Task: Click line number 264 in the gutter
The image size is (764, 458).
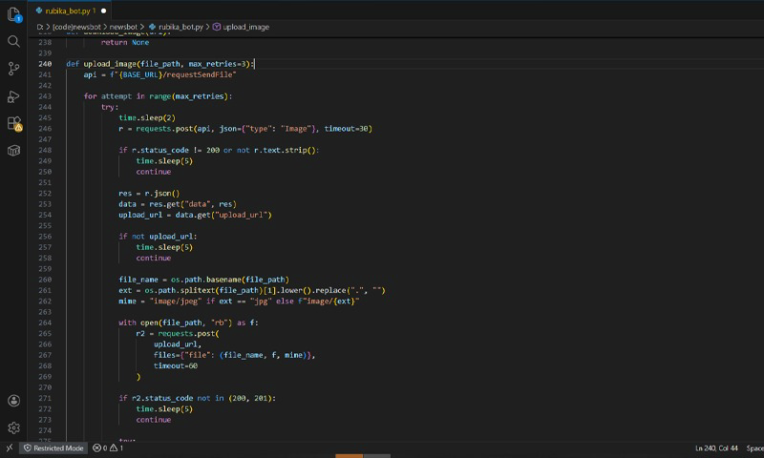Action: [x=45, y=323]
